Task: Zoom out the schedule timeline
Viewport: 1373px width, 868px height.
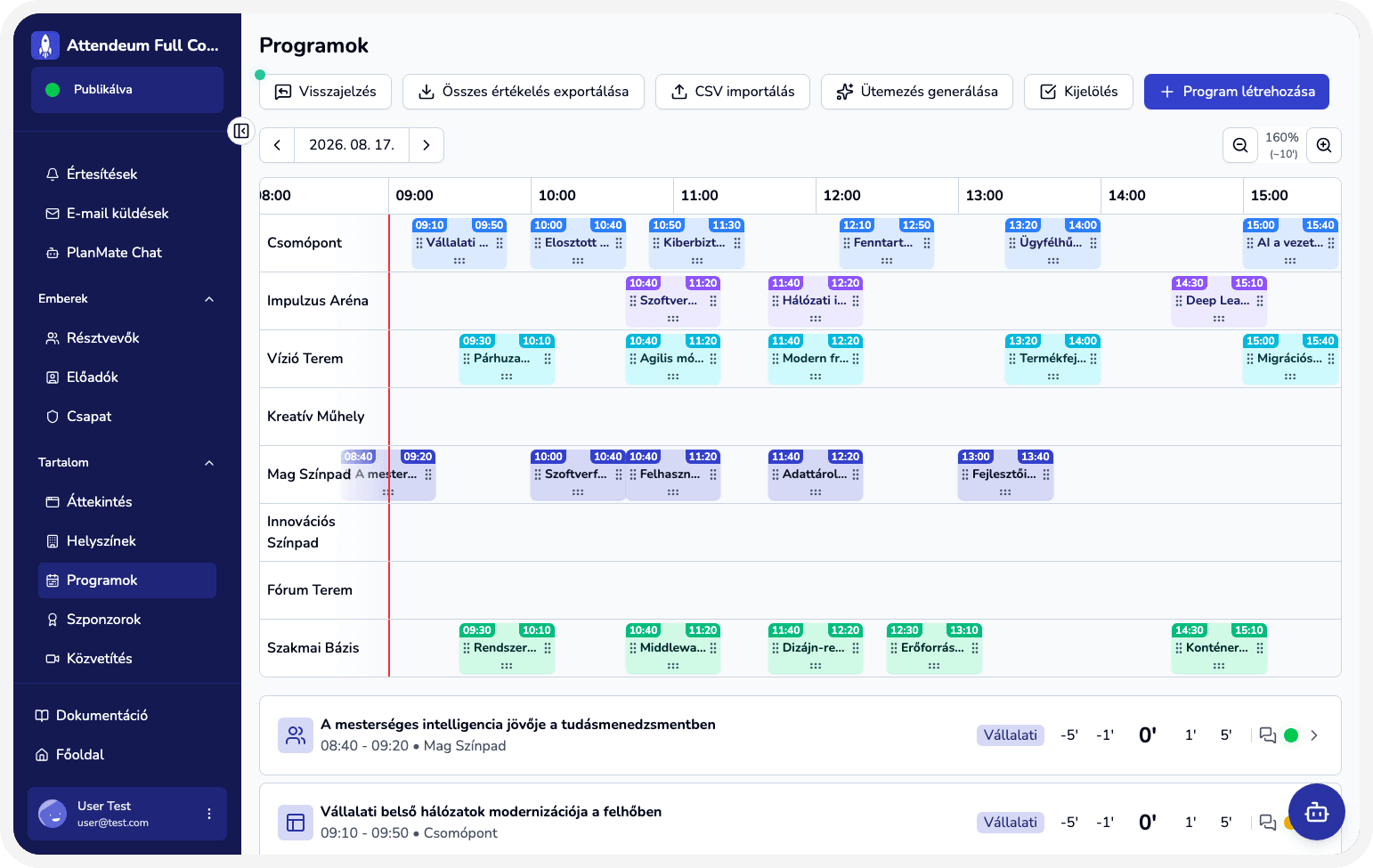Action: pyautogui.click(x=1239, y=145)
